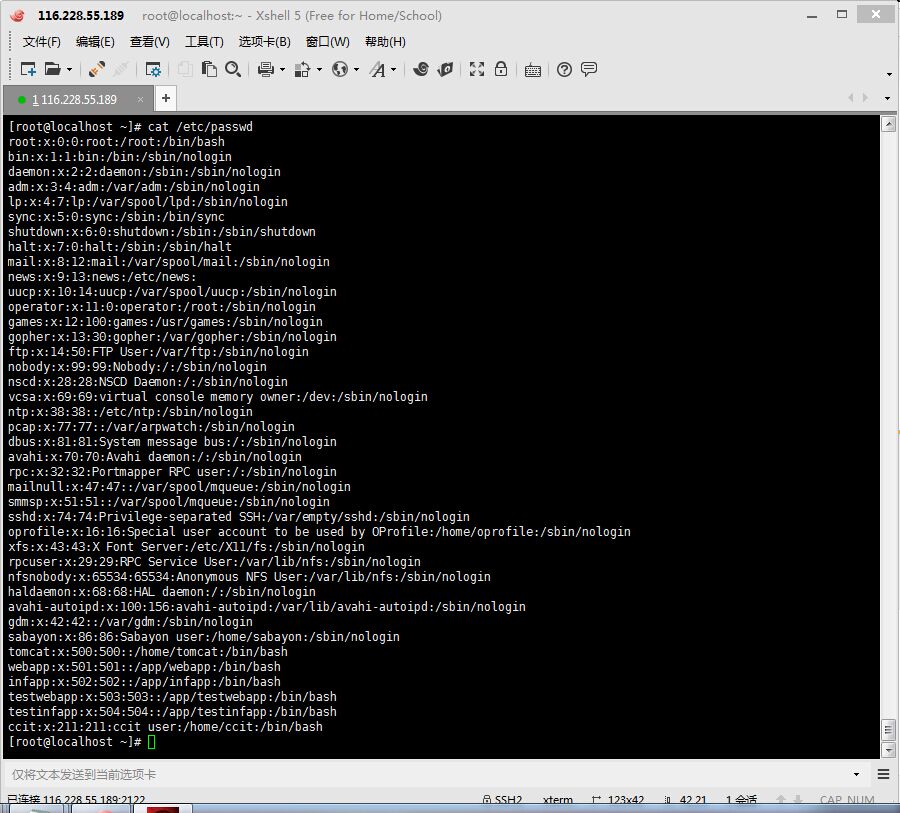900x813 pixels.
Task: Click the cat /etc/passwd command line
Action: point(200,127)
